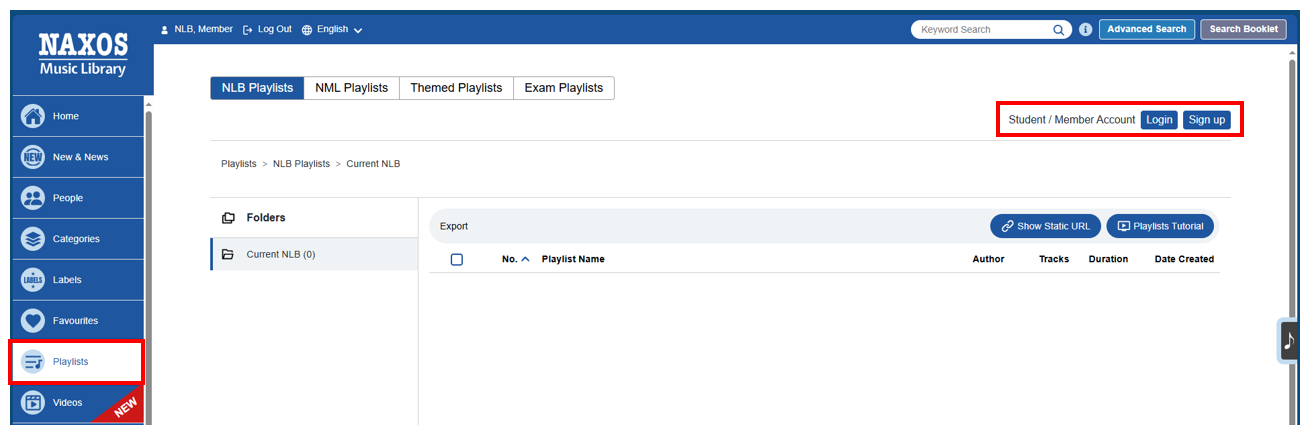
Task: Open the Playlists sidebar icon
Action: (x=33, y=362)
